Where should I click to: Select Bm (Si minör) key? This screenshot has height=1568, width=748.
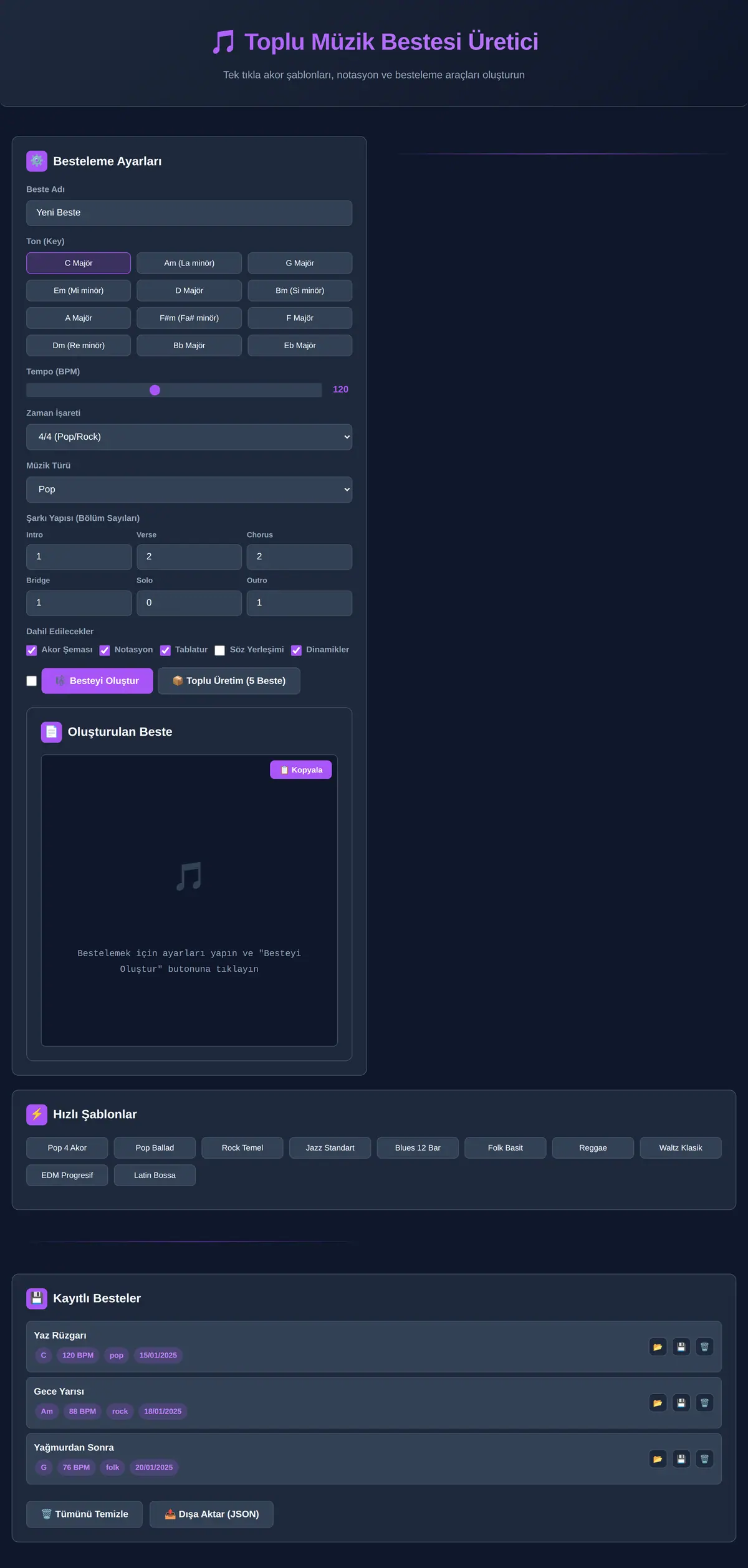tap(300, 290)
